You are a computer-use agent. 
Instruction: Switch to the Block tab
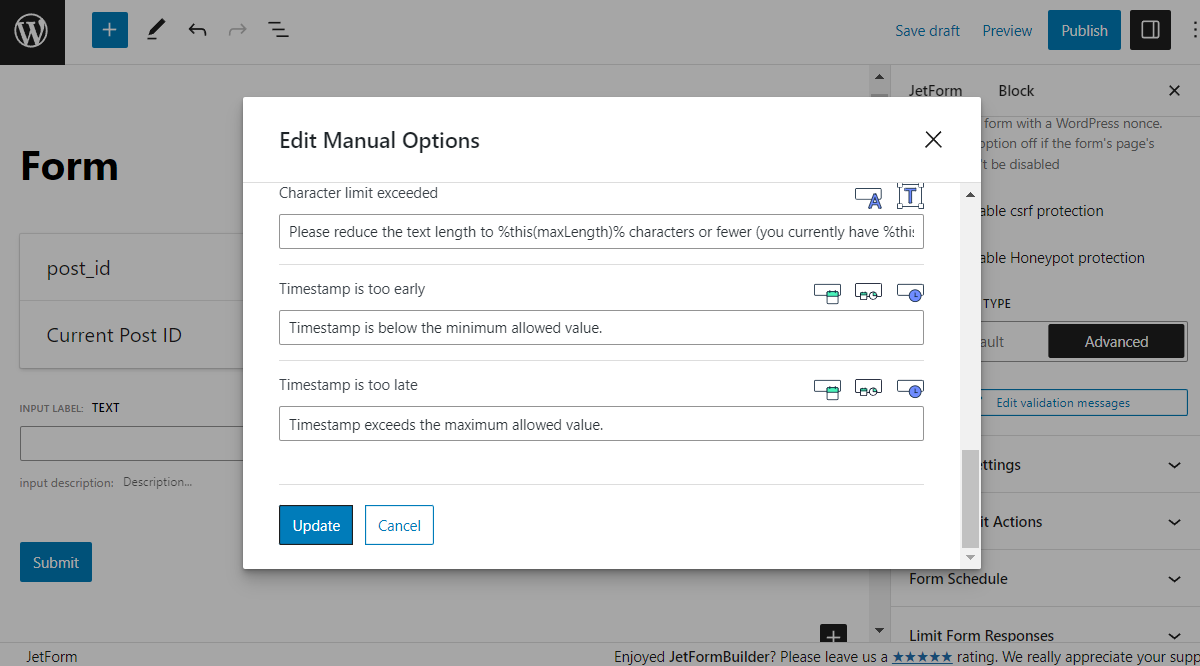coord(1016,90)
